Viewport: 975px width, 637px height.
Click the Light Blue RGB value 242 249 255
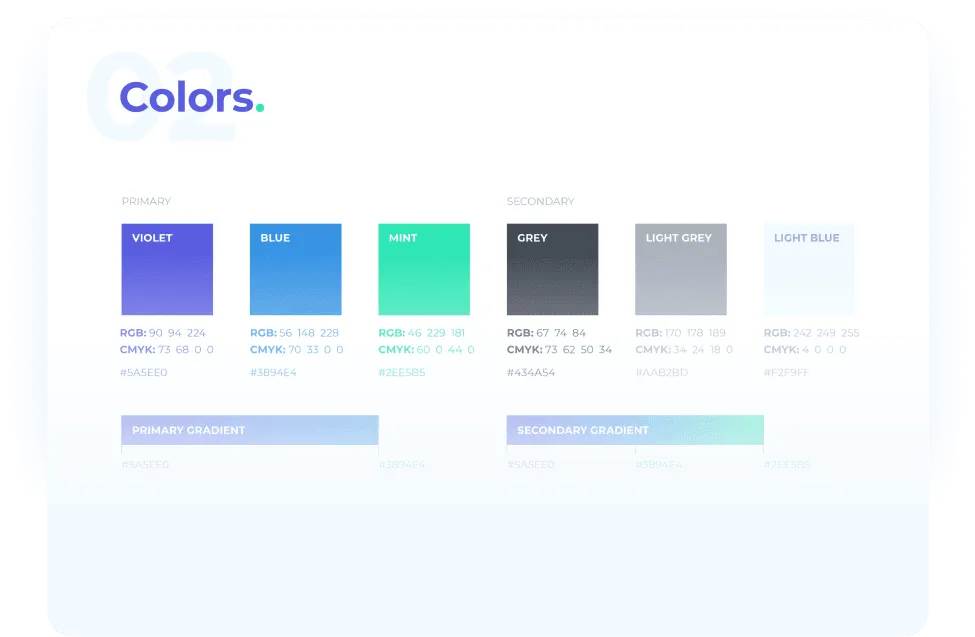click(825, 333)
